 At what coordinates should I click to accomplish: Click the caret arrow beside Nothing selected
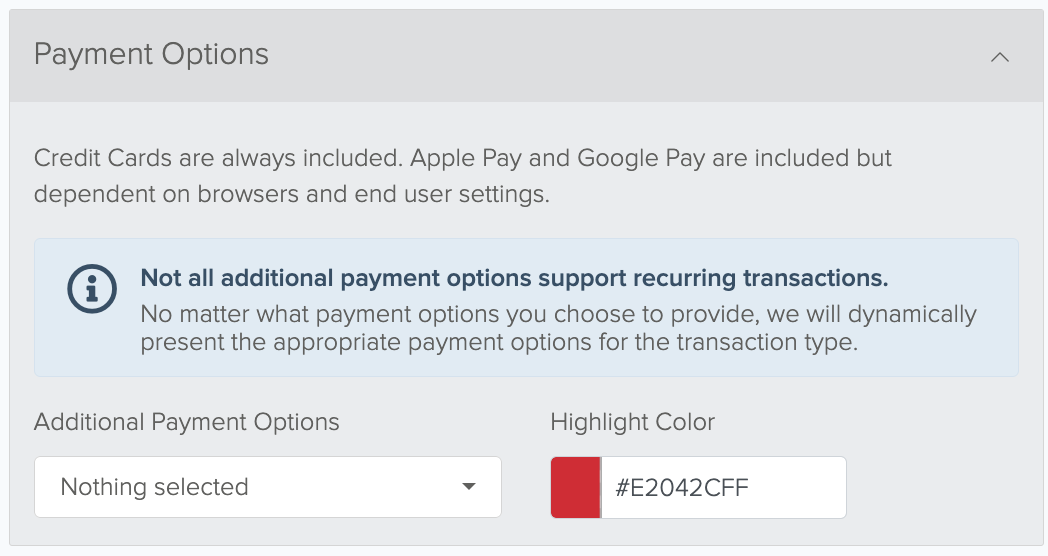[x=469, y=486]
